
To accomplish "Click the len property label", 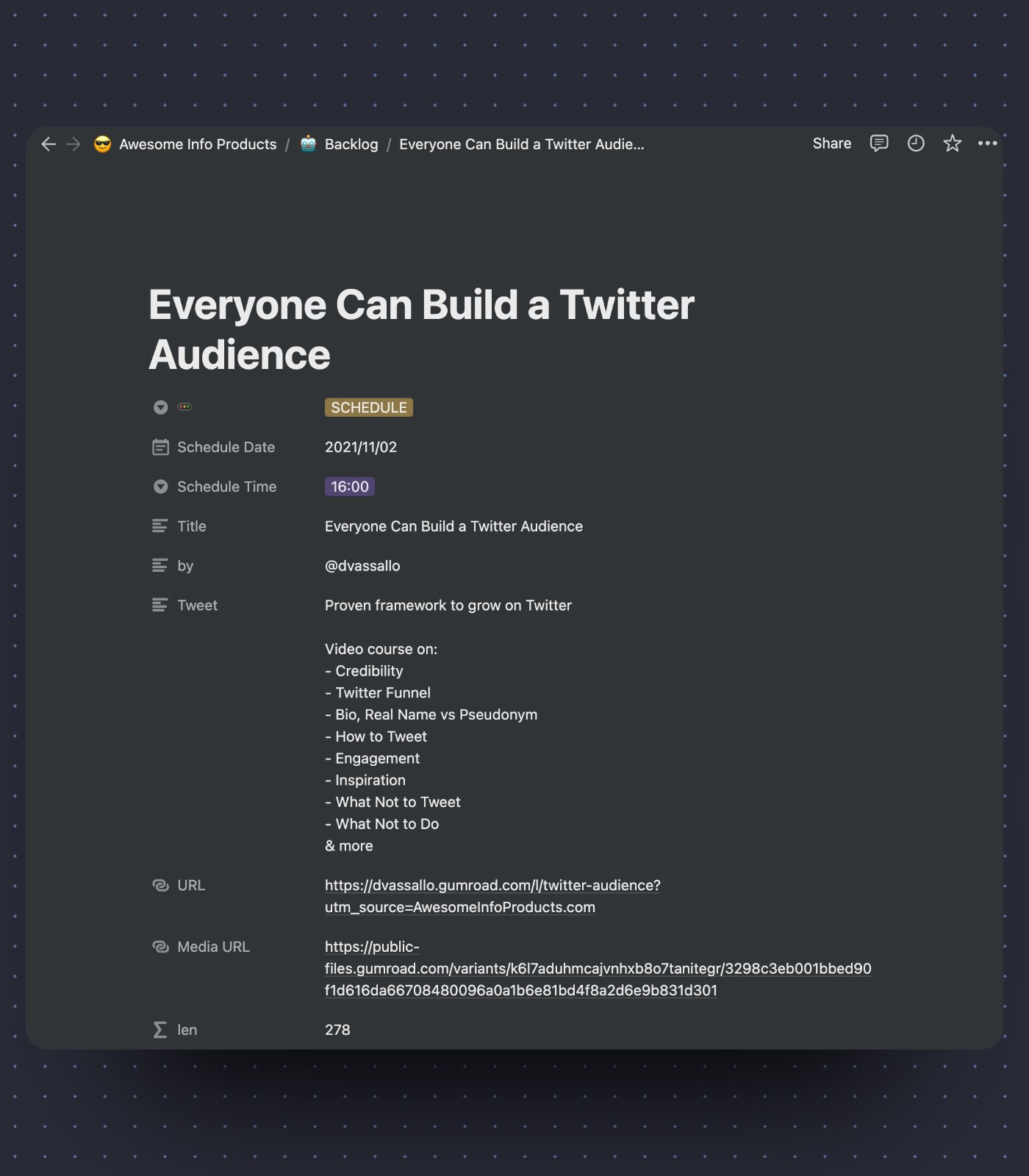I will coord(187,1030).
